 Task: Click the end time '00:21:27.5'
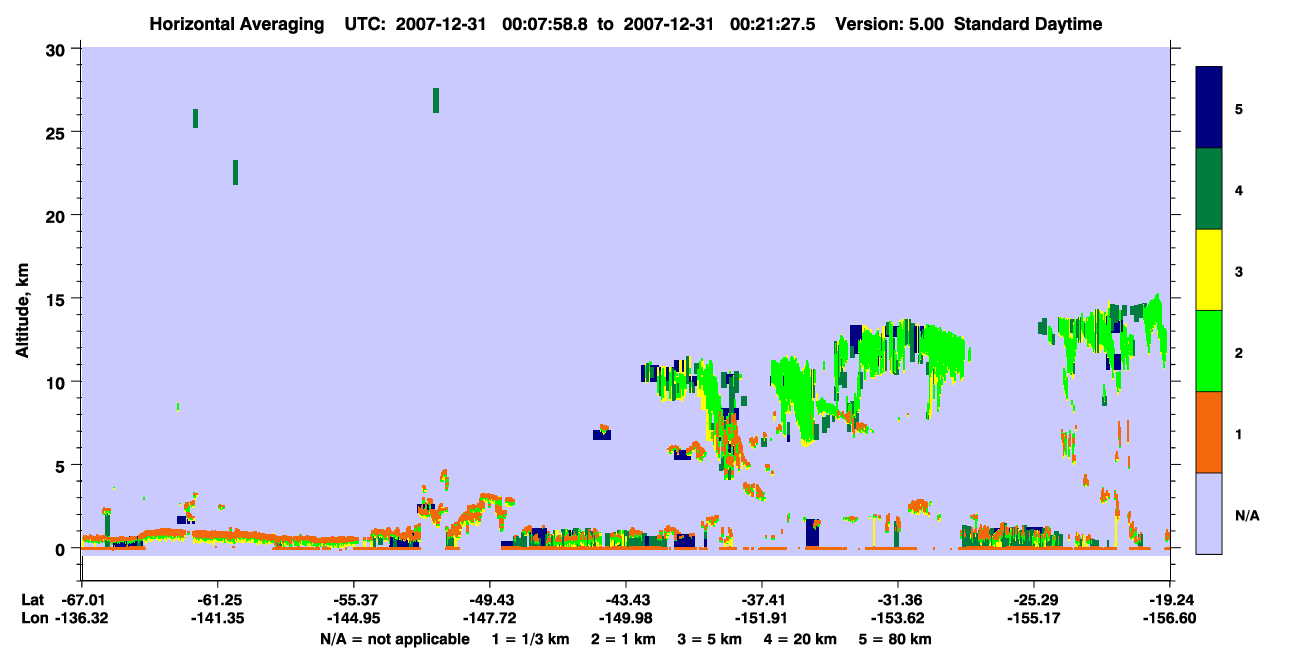click(773, 24)
